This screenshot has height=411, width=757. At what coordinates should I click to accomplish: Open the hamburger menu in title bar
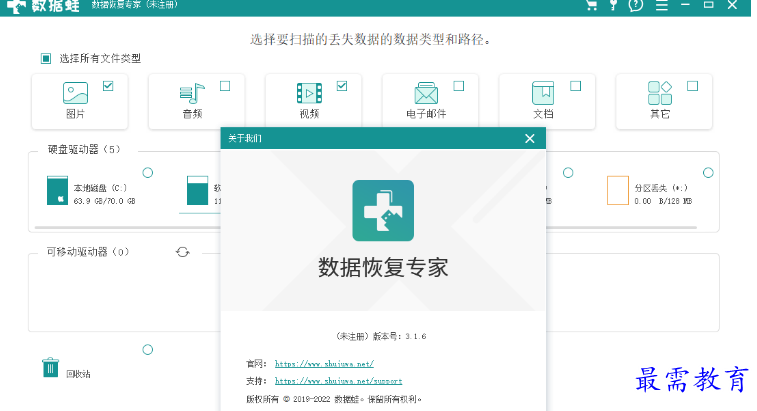(x=661, y=5)
